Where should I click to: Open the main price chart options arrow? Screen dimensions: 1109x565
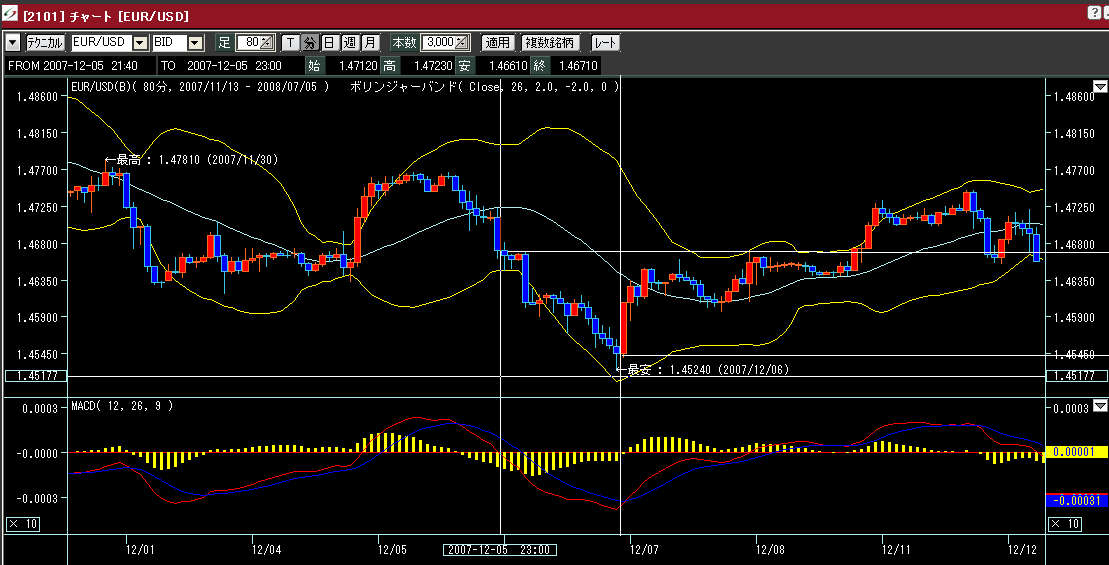click(x=1100, y=87)
